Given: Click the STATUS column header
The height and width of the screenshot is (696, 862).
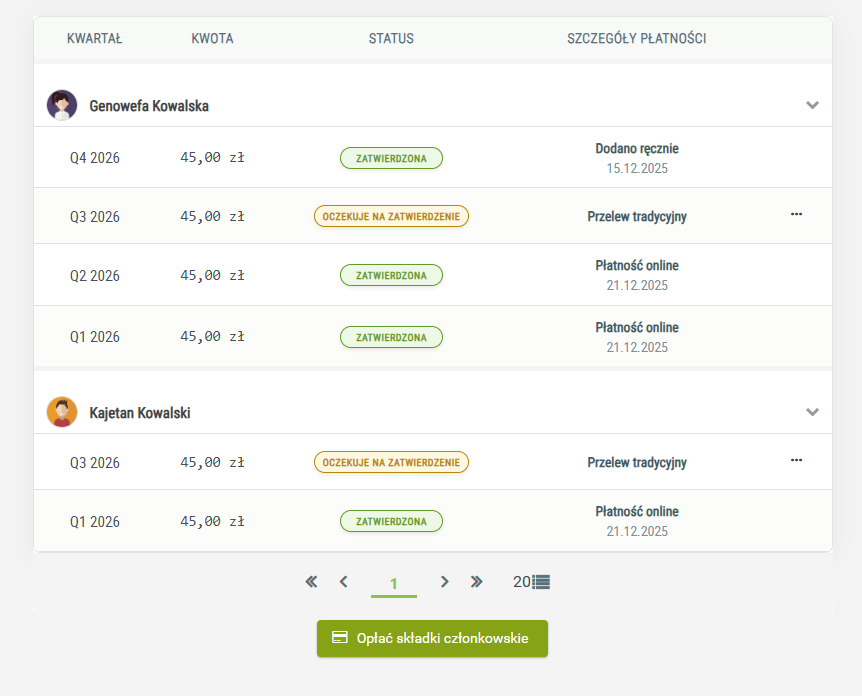Looking at the screenshot, I should 391,39.
